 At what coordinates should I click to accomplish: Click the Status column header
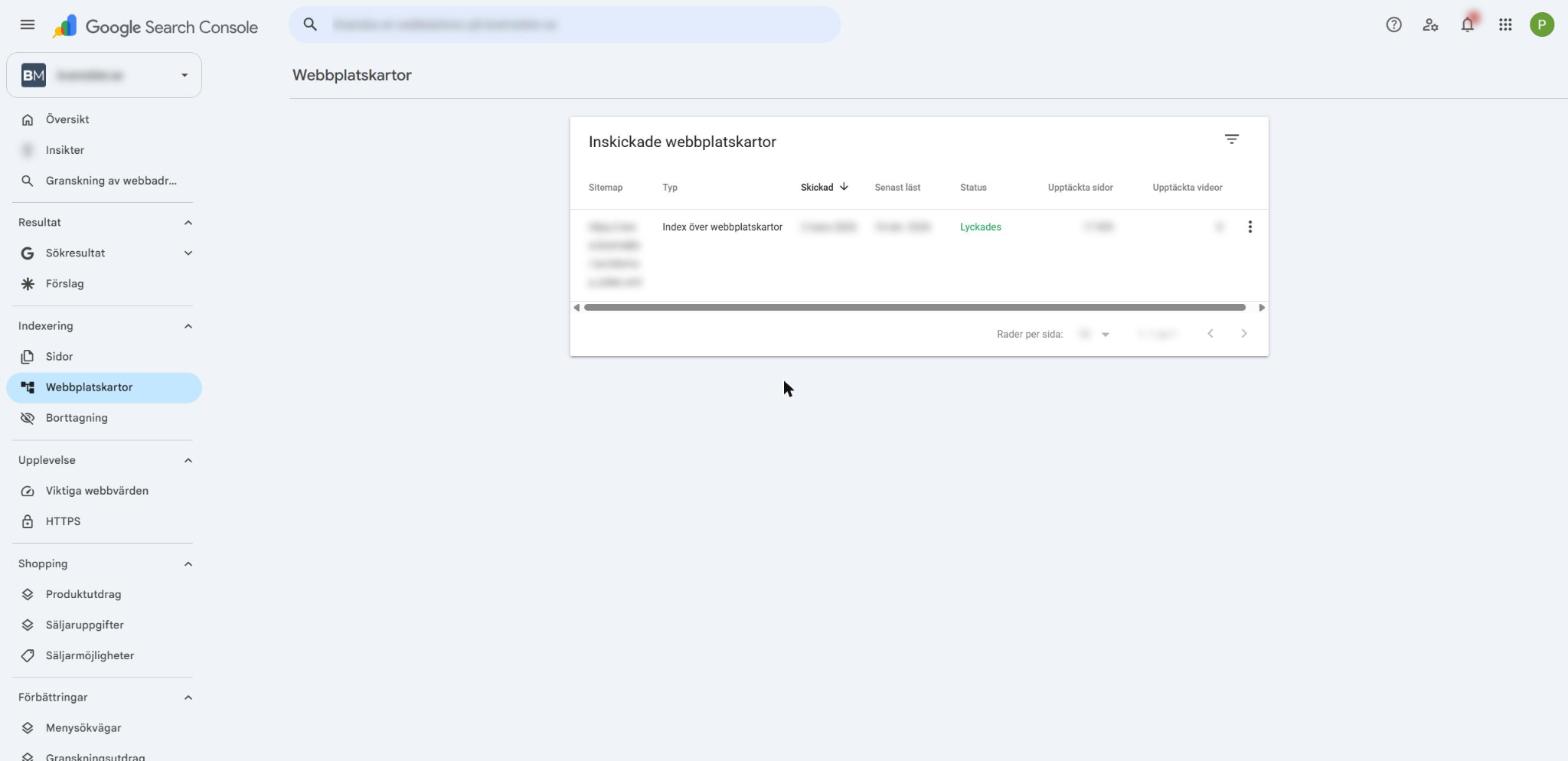coord(973,187)
